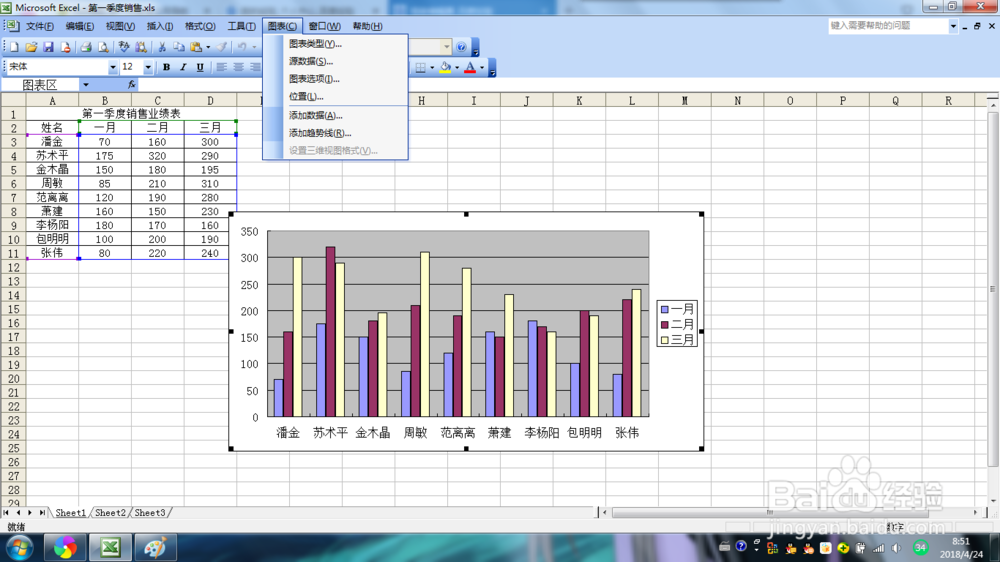Open the 插入(I) menu
The height and width of the screenshot is (562, 1000).
click(159, 26)
